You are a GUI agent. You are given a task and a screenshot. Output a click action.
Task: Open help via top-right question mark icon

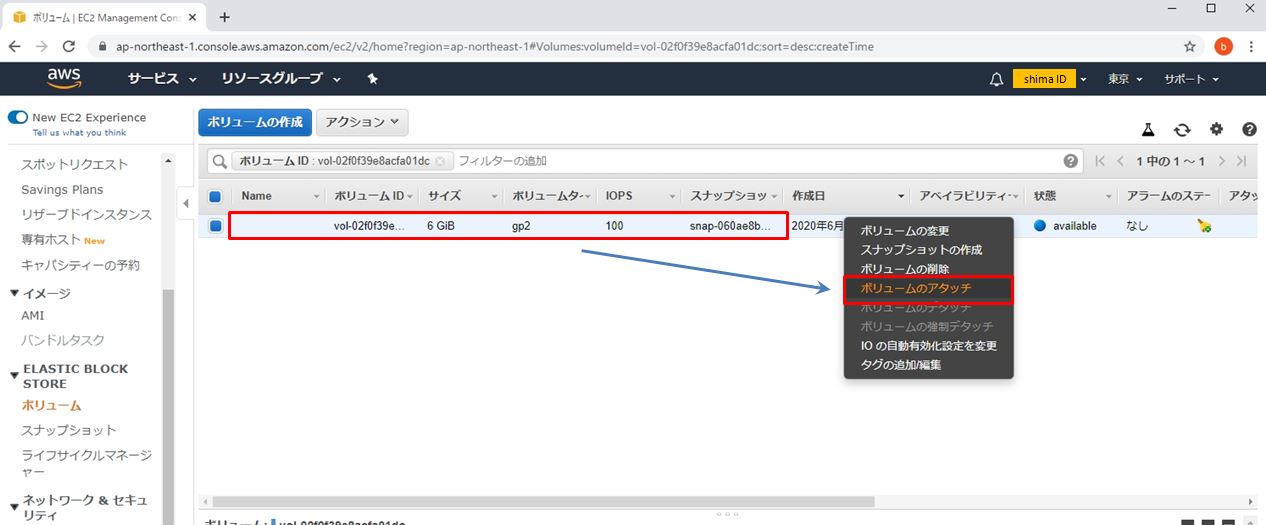pyautogui.click(x=1249, y=130)
